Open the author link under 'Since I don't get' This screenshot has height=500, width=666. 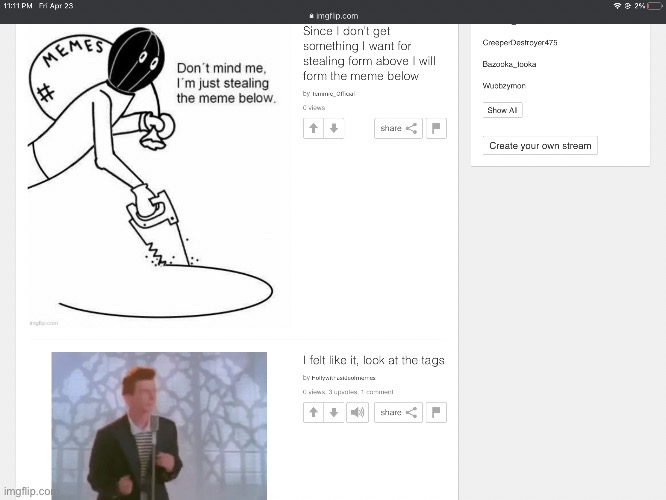coord(333,93)
